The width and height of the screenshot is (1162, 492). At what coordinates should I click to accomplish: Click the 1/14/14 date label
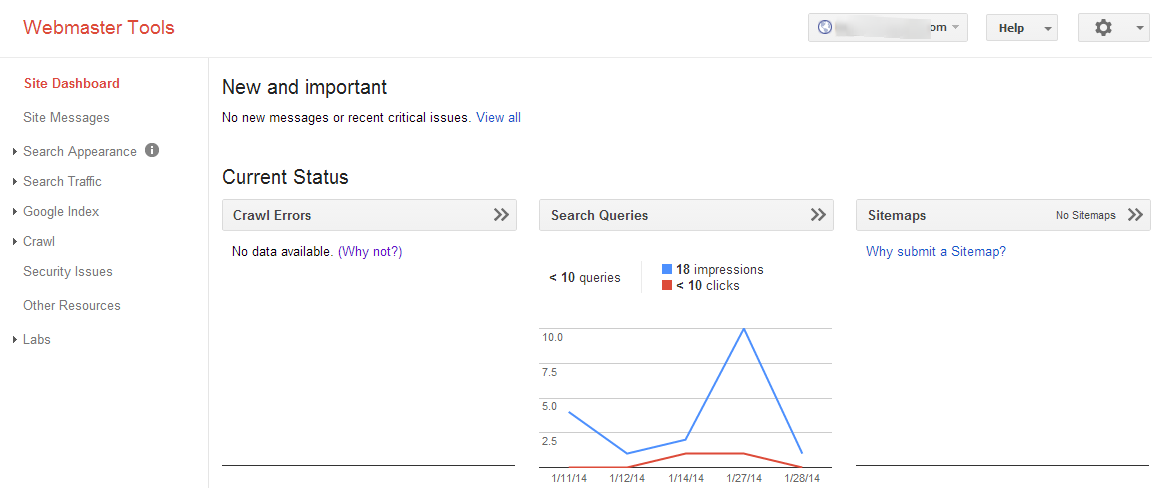[686, 479]
